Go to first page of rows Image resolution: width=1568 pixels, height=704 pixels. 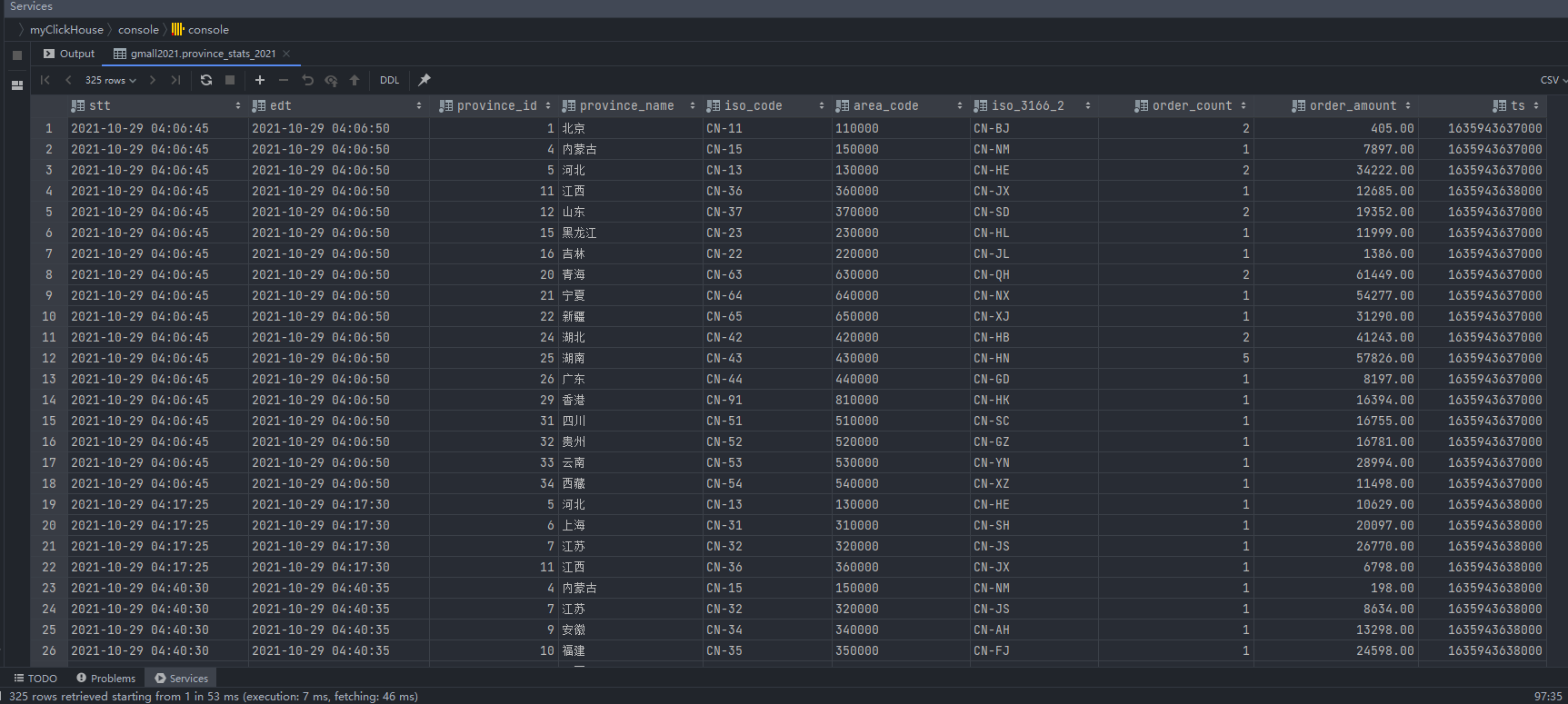tap(45, 80)
